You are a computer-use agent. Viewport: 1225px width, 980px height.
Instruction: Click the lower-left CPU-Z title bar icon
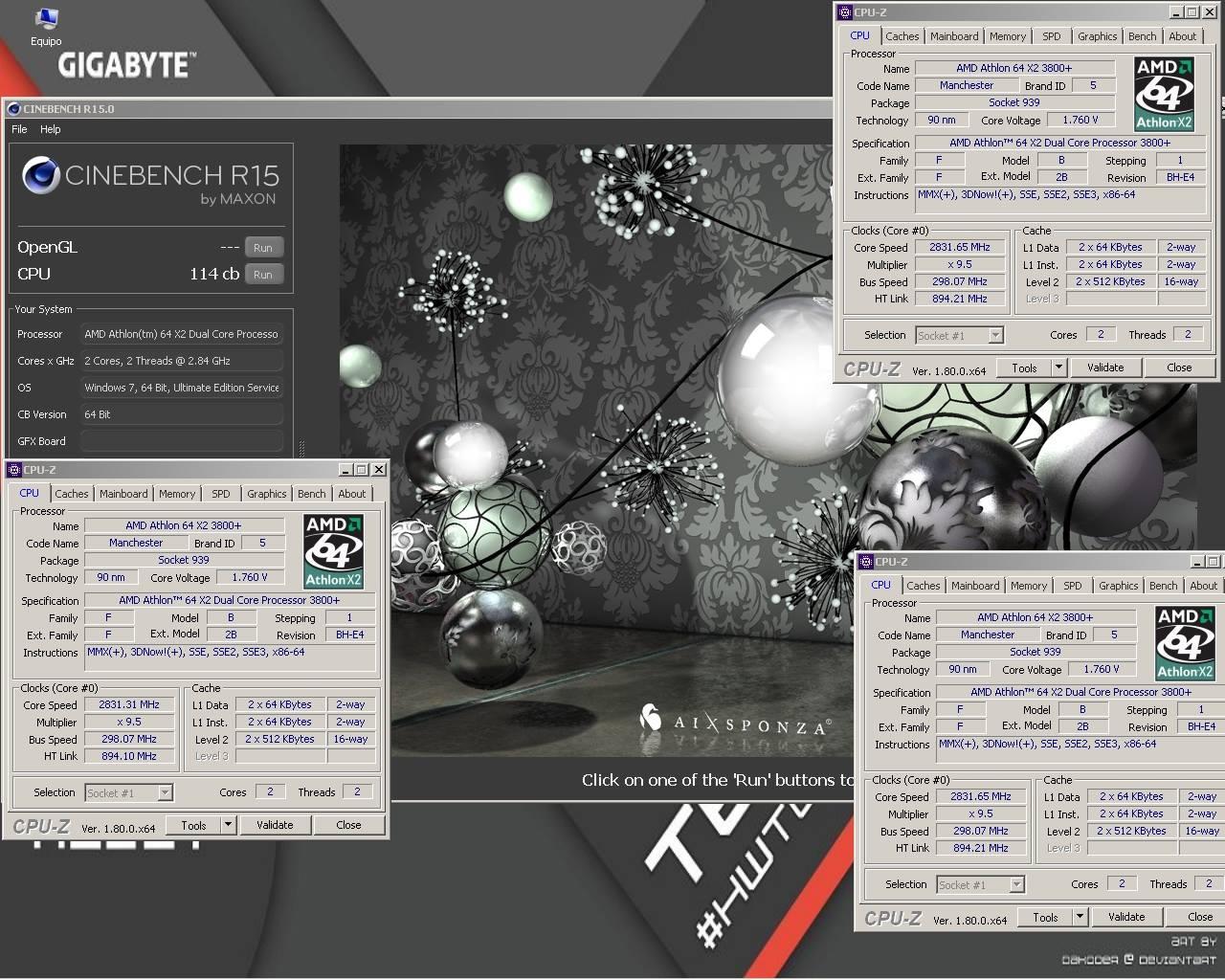[x=14, y=470]
